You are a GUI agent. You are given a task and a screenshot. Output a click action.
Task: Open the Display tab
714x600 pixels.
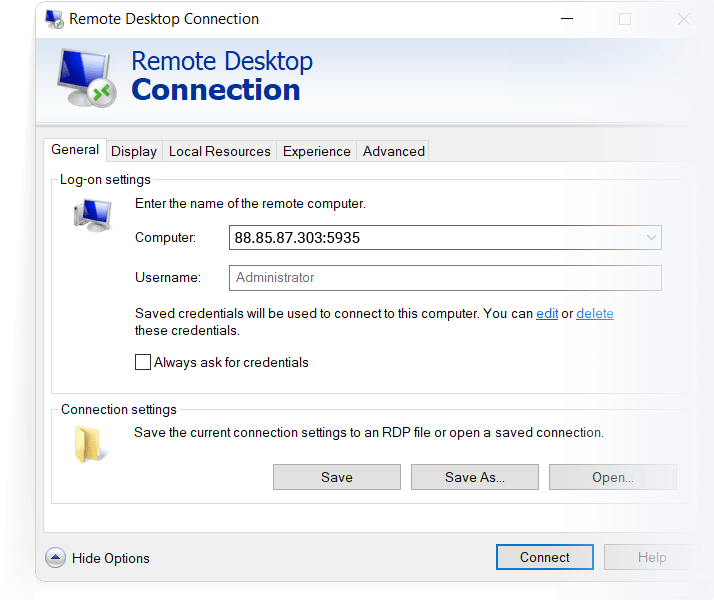pos(134,151)
